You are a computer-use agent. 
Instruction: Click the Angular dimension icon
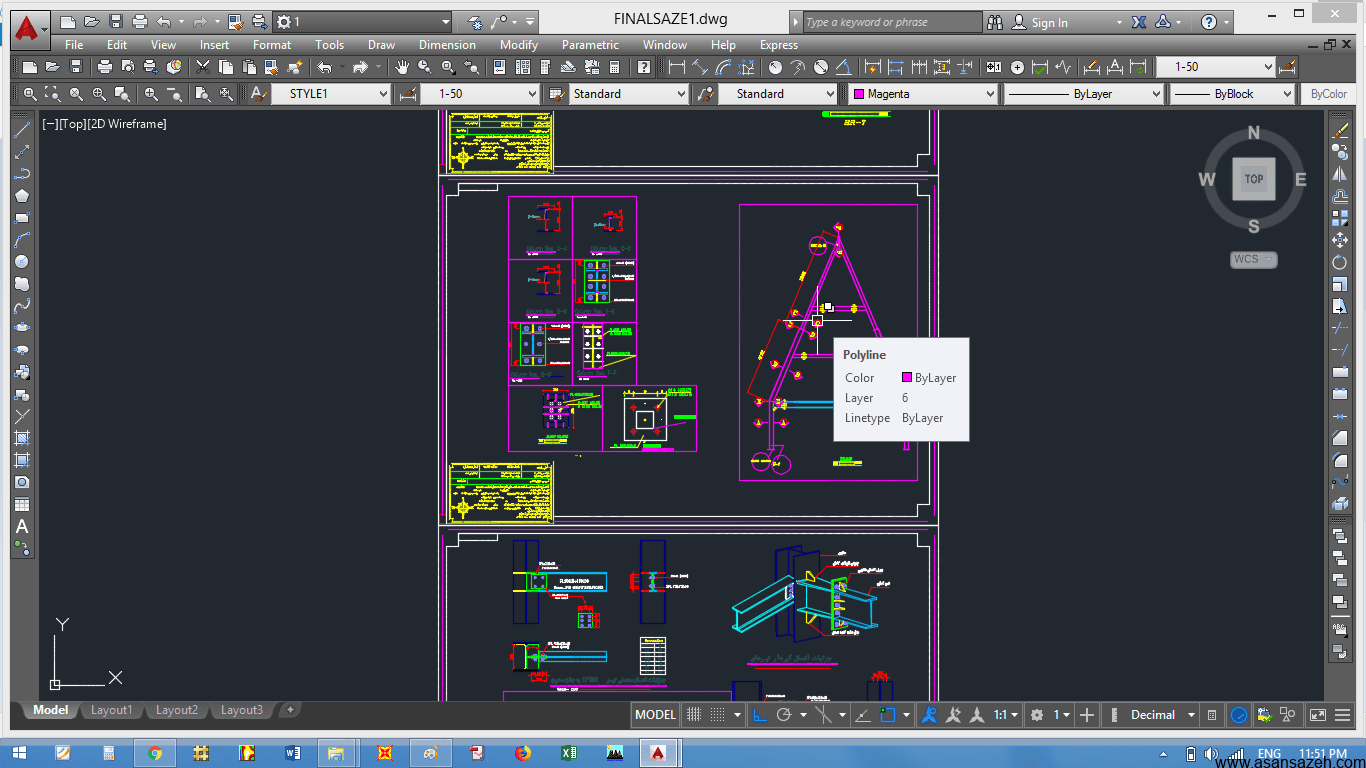click(843, 67)
